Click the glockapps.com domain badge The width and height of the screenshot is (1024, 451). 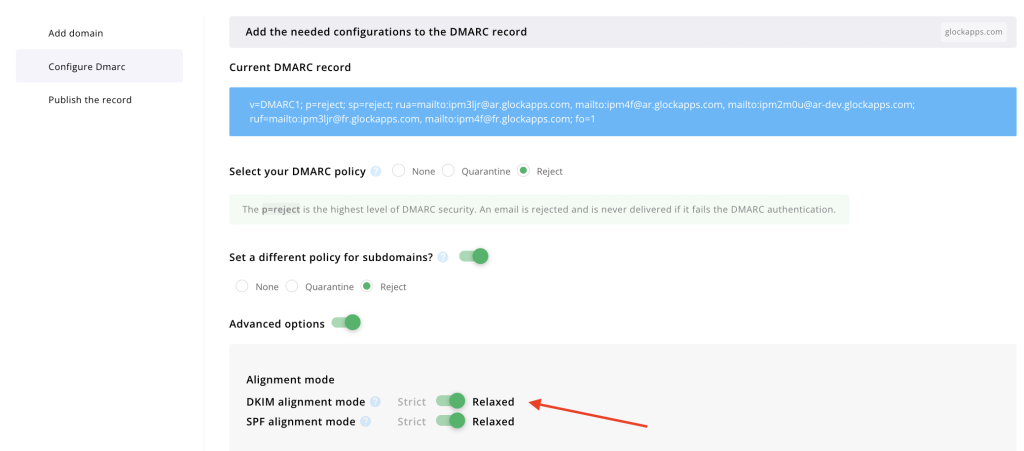[x=972, y=32]
